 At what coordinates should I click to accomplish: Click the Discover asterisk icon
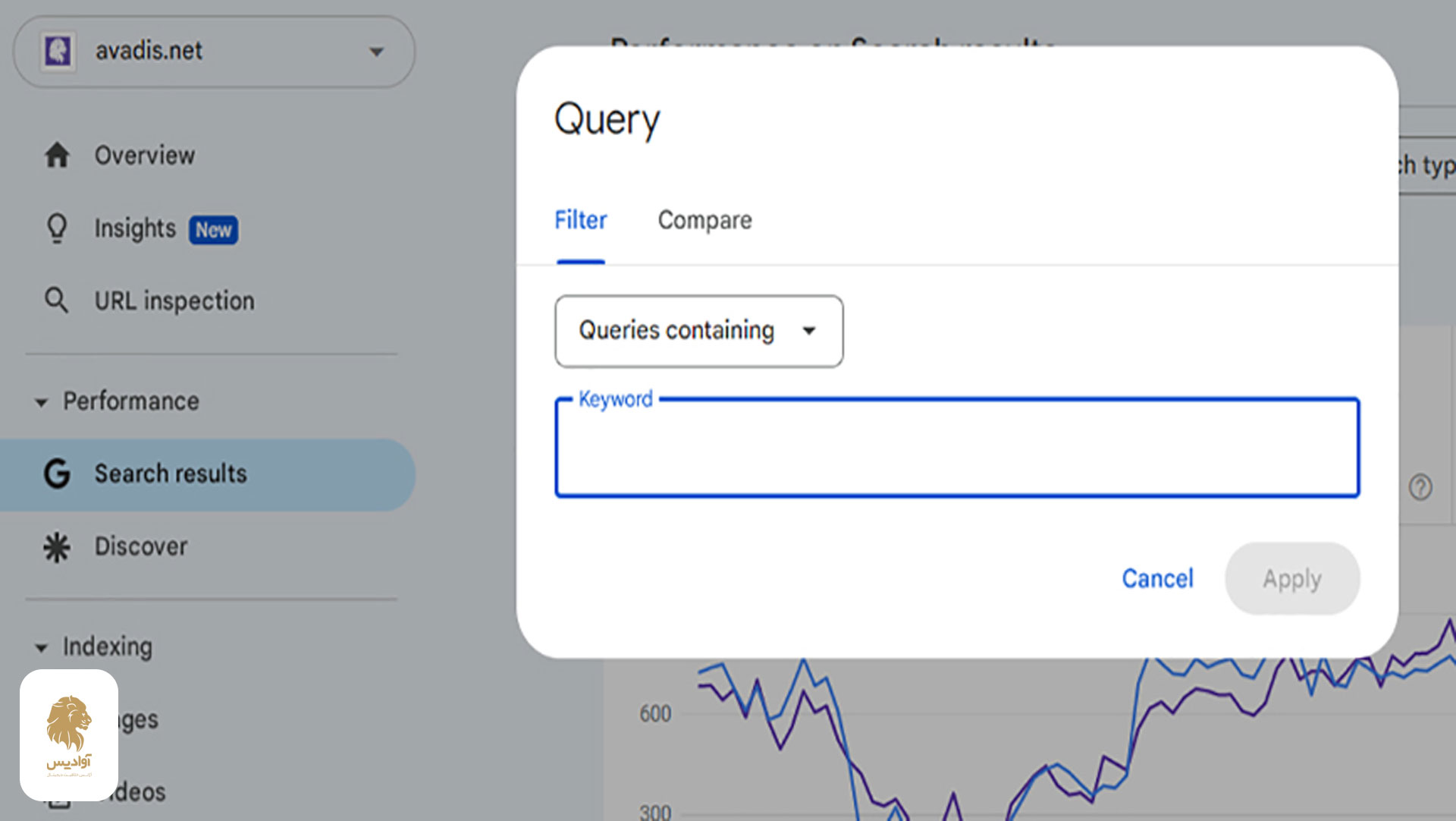point(57,547)
